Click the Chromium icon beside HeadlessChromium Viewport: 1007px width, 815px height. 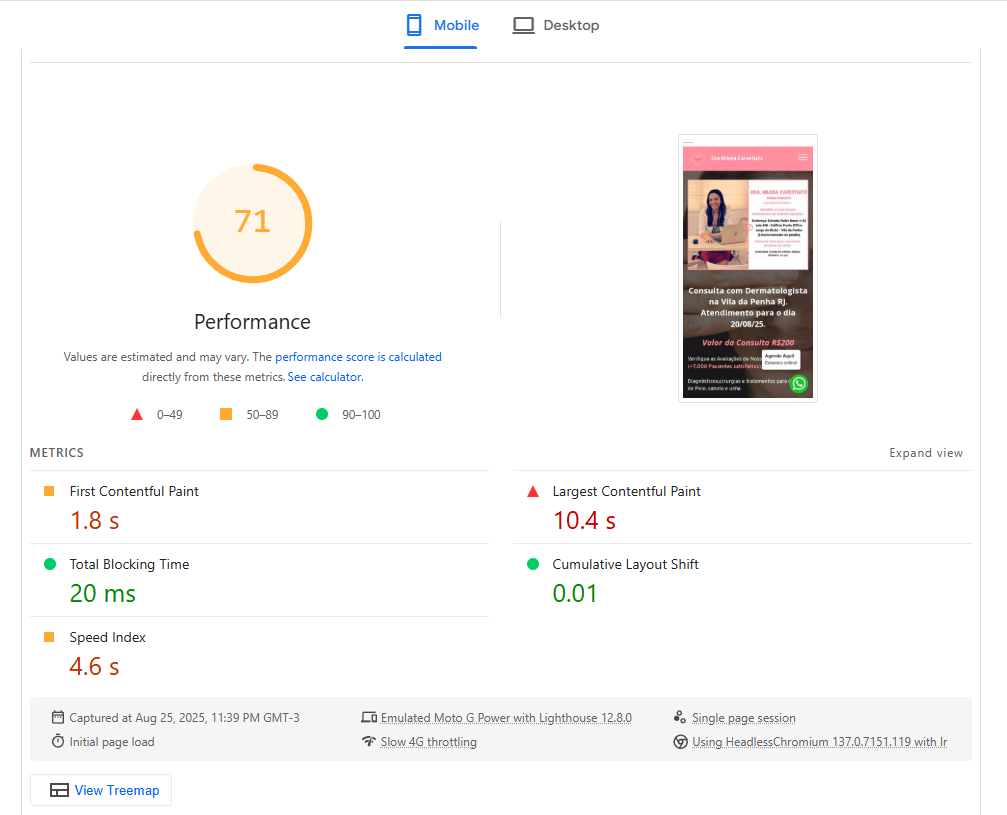coord(680,742)
